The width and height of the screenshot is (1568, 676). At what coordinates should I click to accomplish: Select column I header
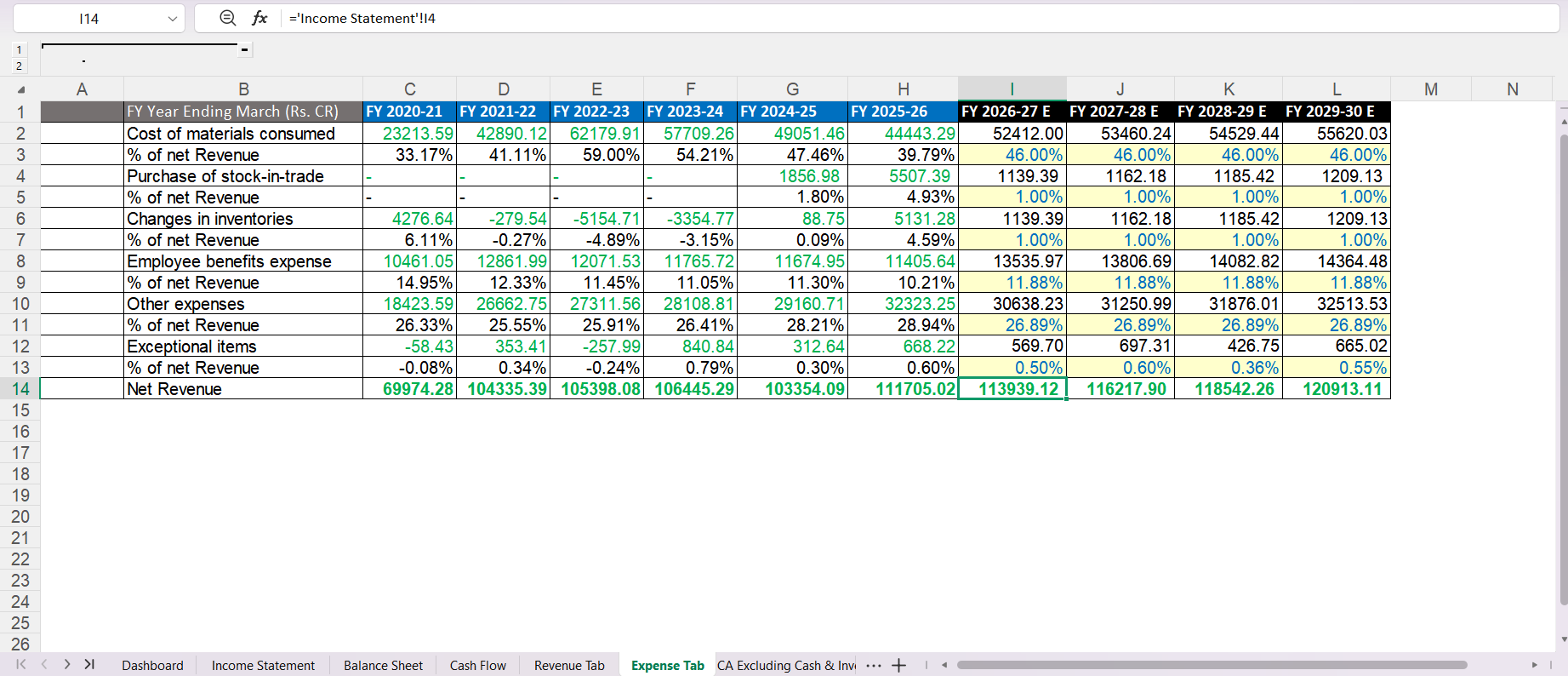point(1012,89)
